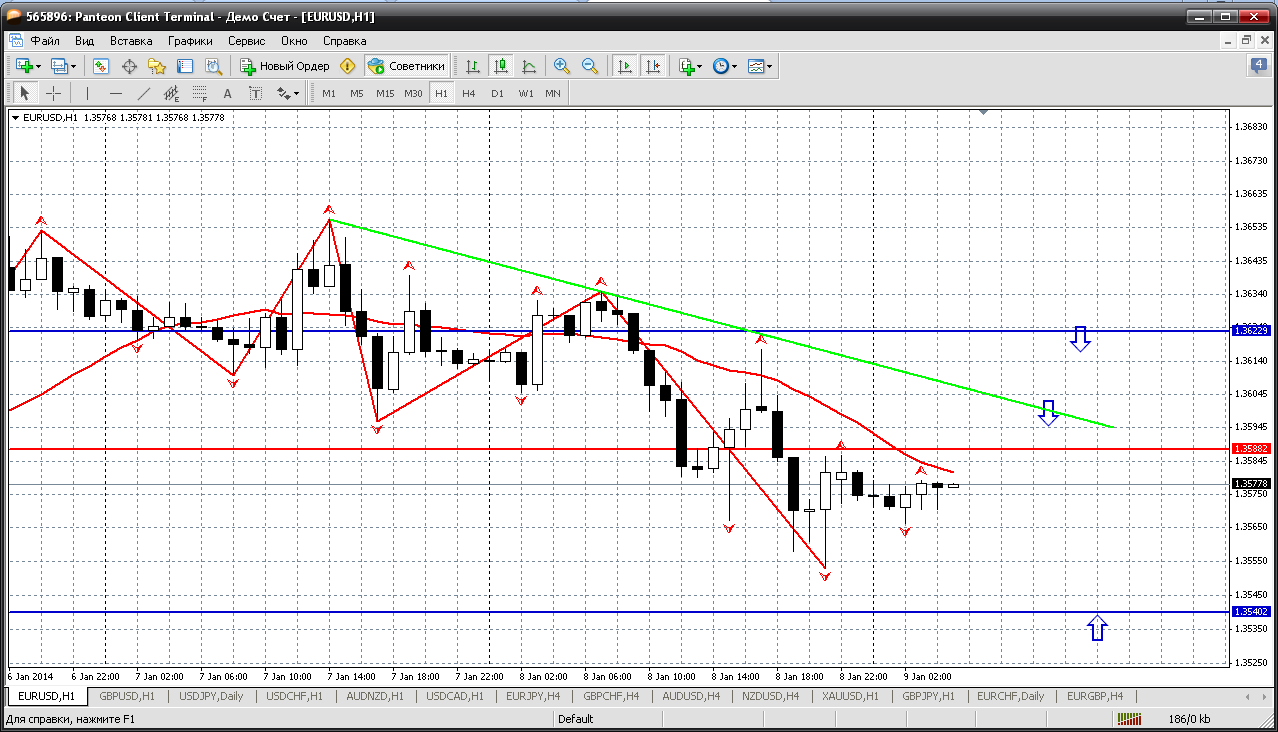The height and width of the screenshot is (732, 1278).
Task: Switch to the GBPUSD,H1 chart tab
Action: 127,696
